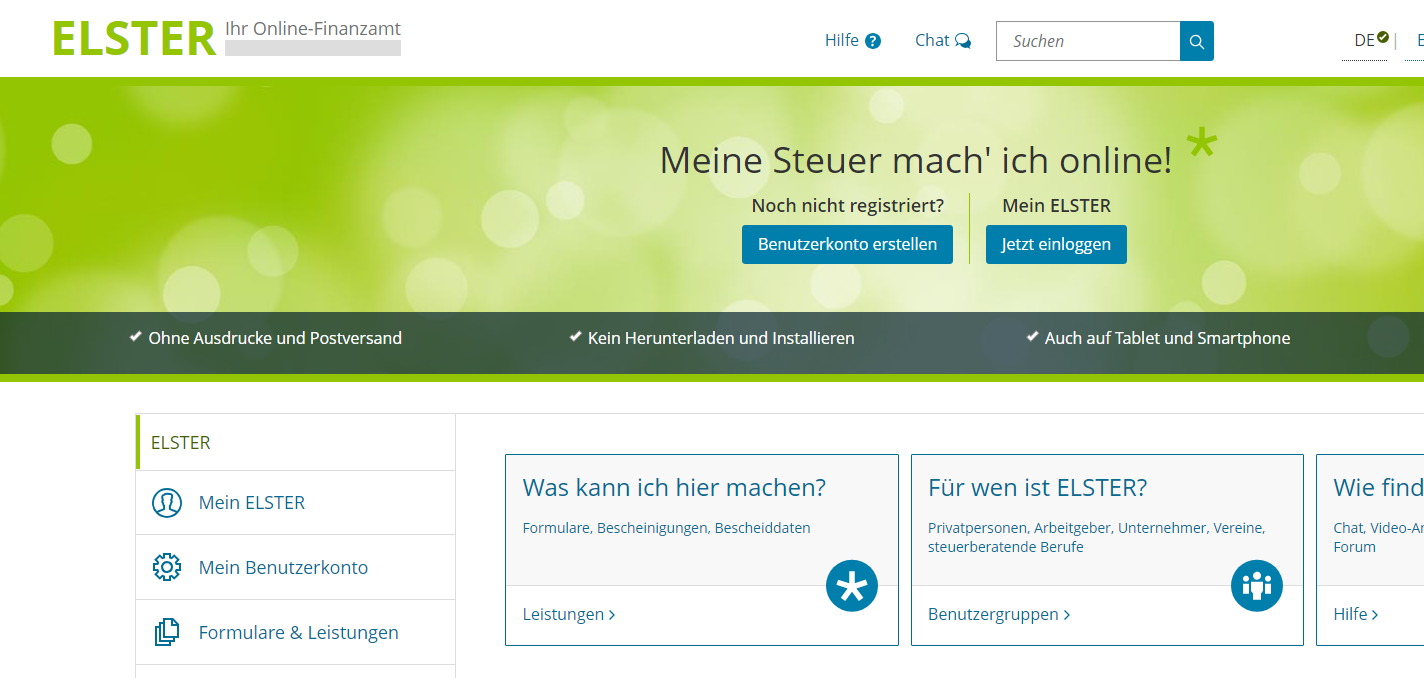Screen dimensions: 1424x678
Task: Click the Mein ELSTER user profile icon
Action: 166,503
